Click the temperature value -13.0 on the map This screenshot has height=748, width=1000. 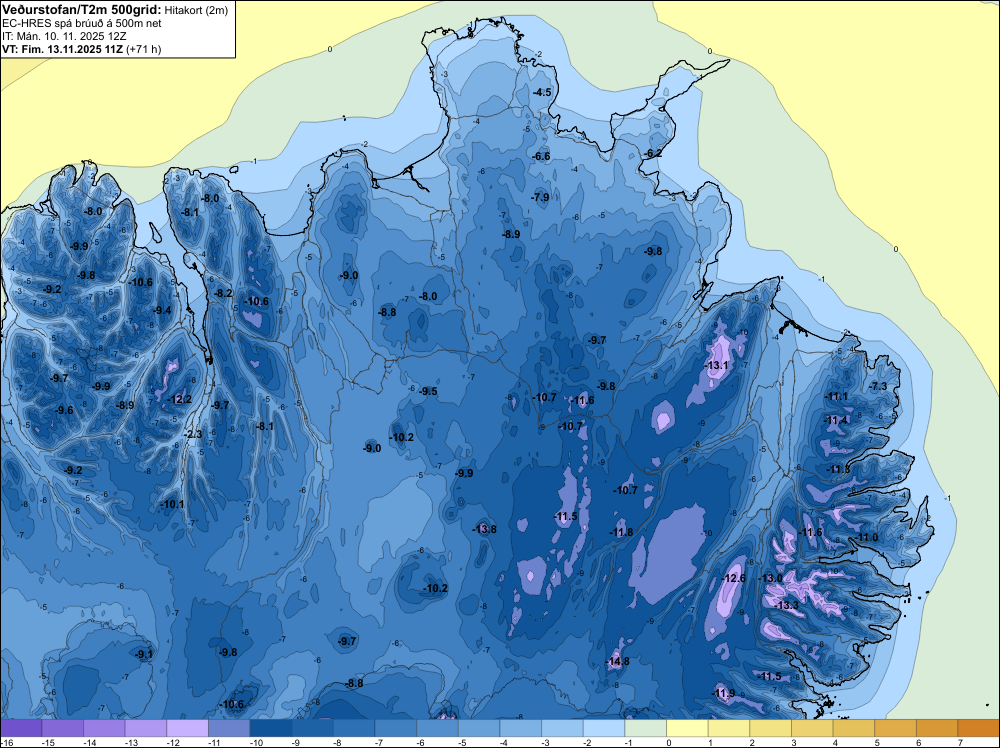point(771,578)
